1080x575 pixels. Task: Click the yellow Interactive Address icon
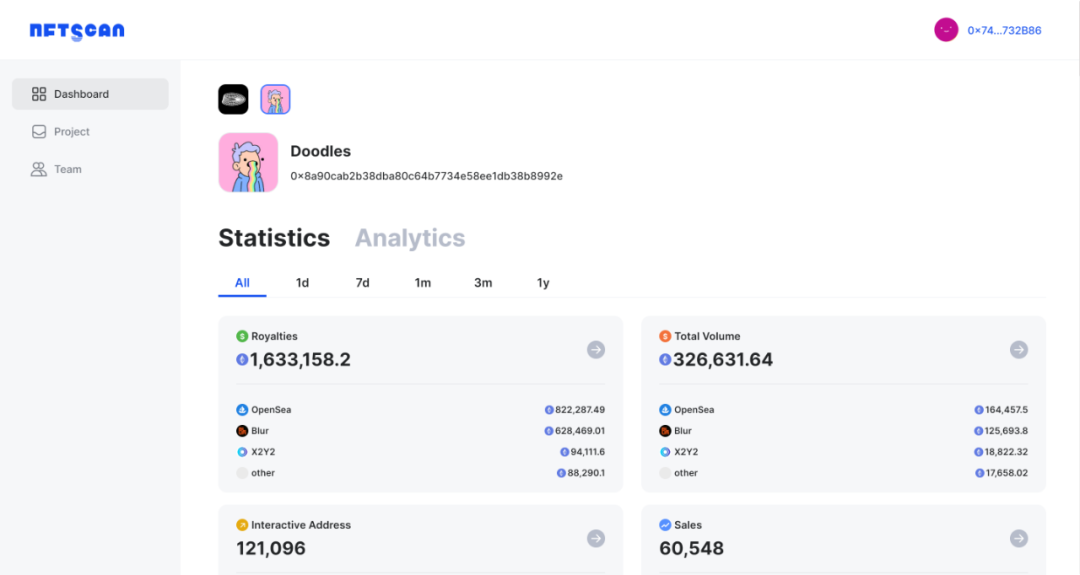[242, 525]
